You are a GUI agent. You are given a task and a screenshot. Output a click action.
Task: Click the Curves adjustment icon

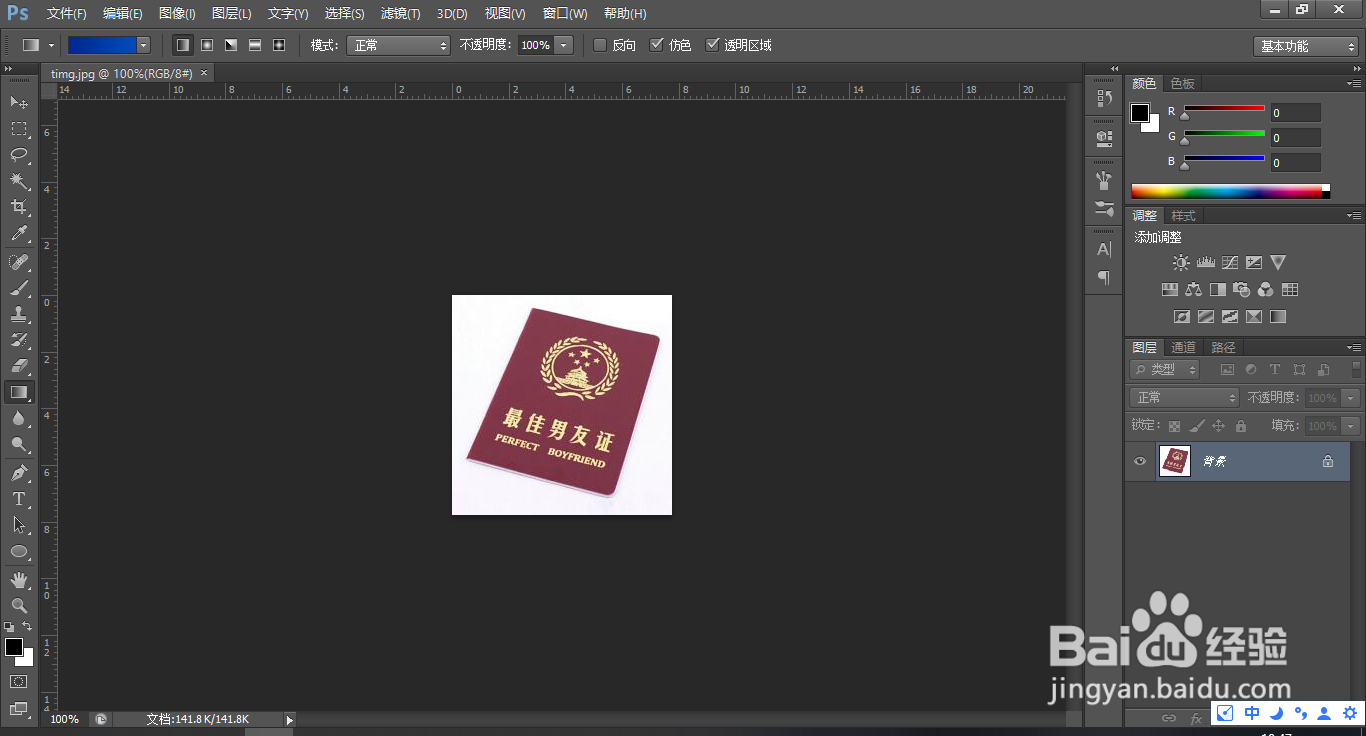tap(1229, 263)
